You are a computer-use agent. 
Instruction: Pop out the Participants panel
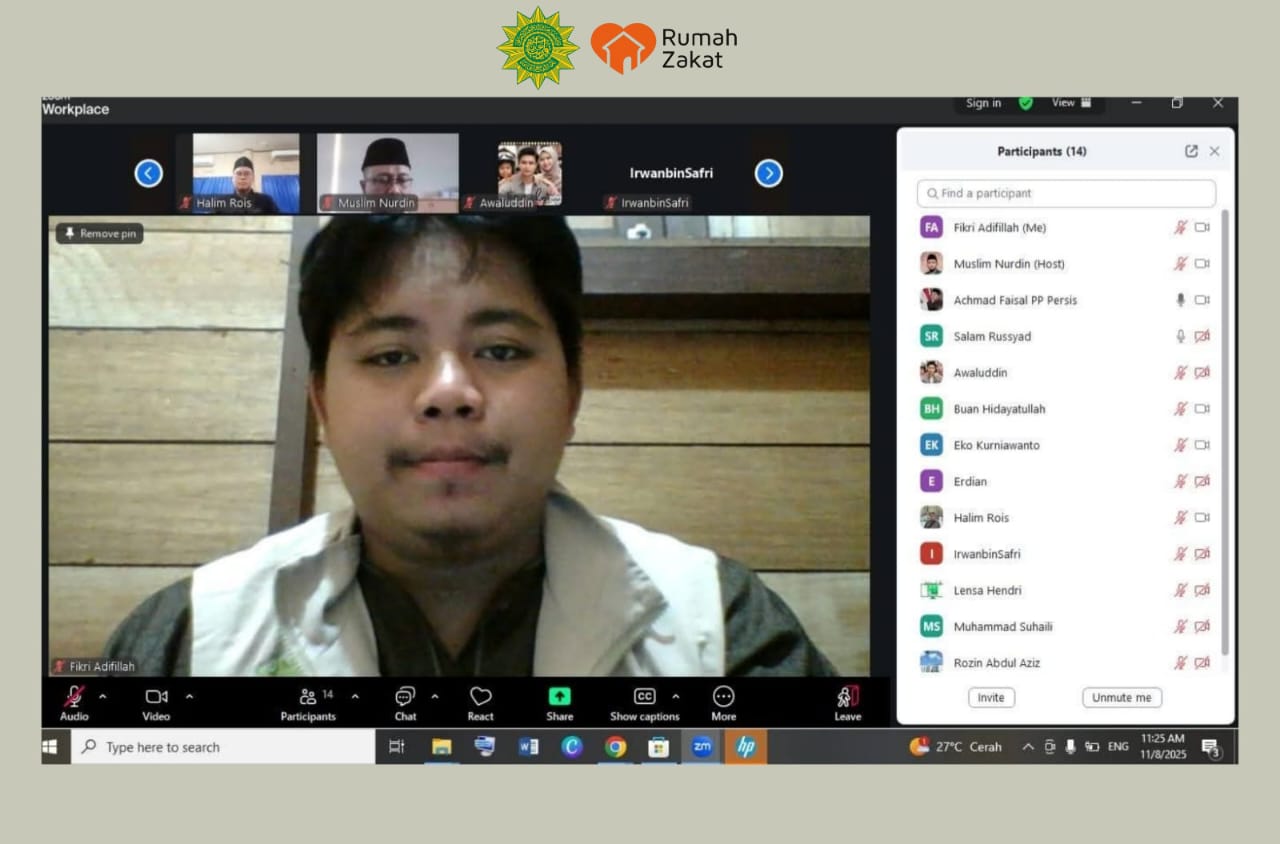pos(1191,151)
